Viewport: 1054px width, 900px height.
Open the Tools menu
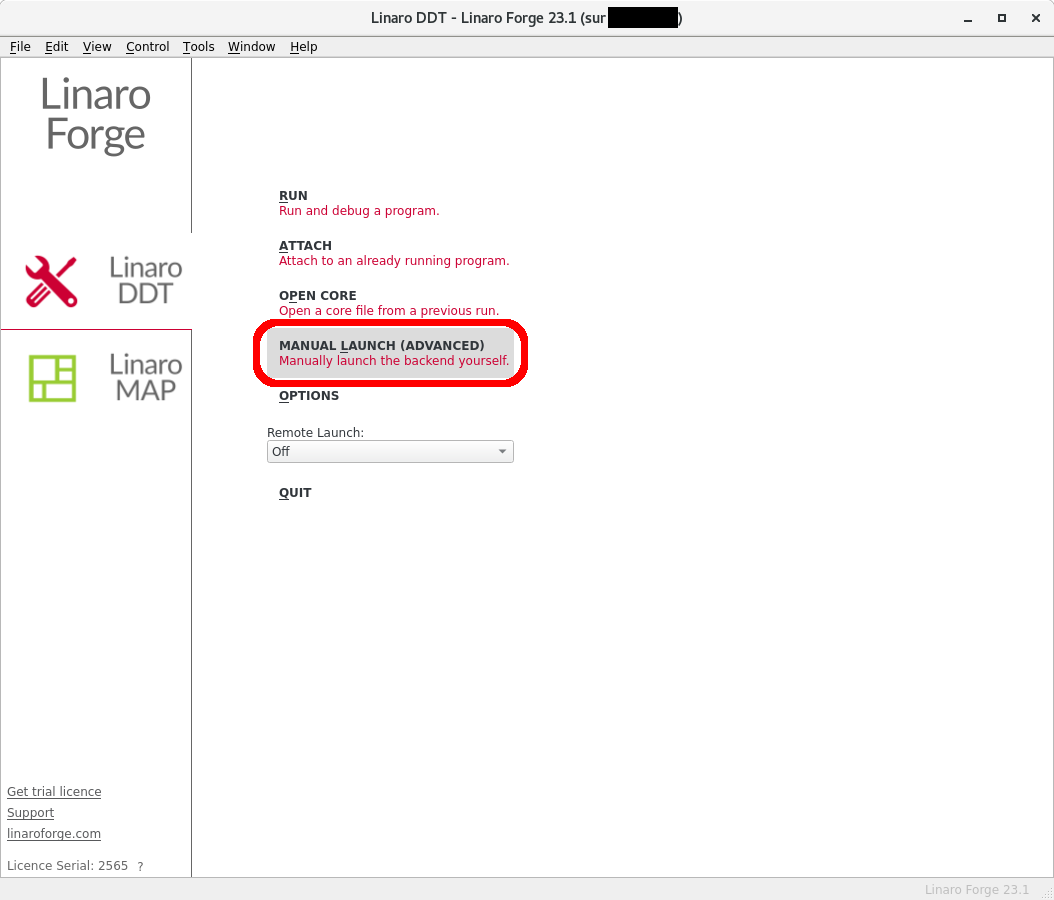tap(198, 46)
